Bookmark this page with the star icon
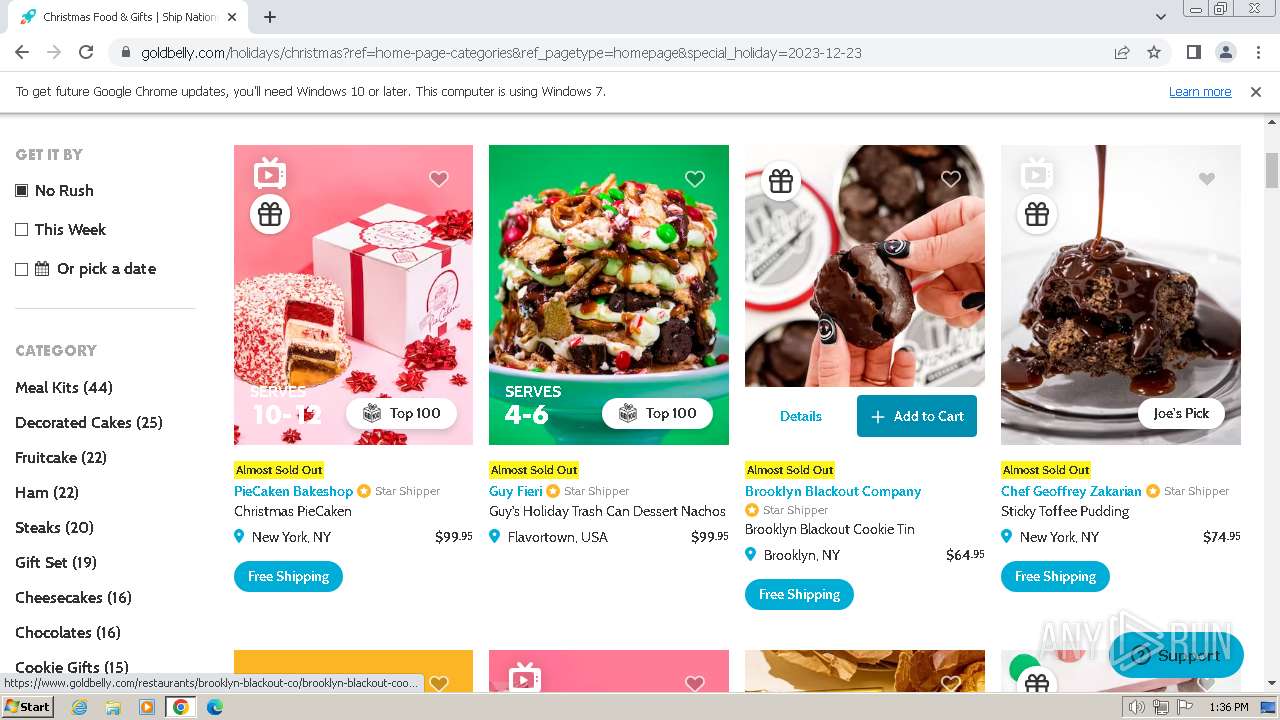The image size is (1280, 720). click(1154, 52)
